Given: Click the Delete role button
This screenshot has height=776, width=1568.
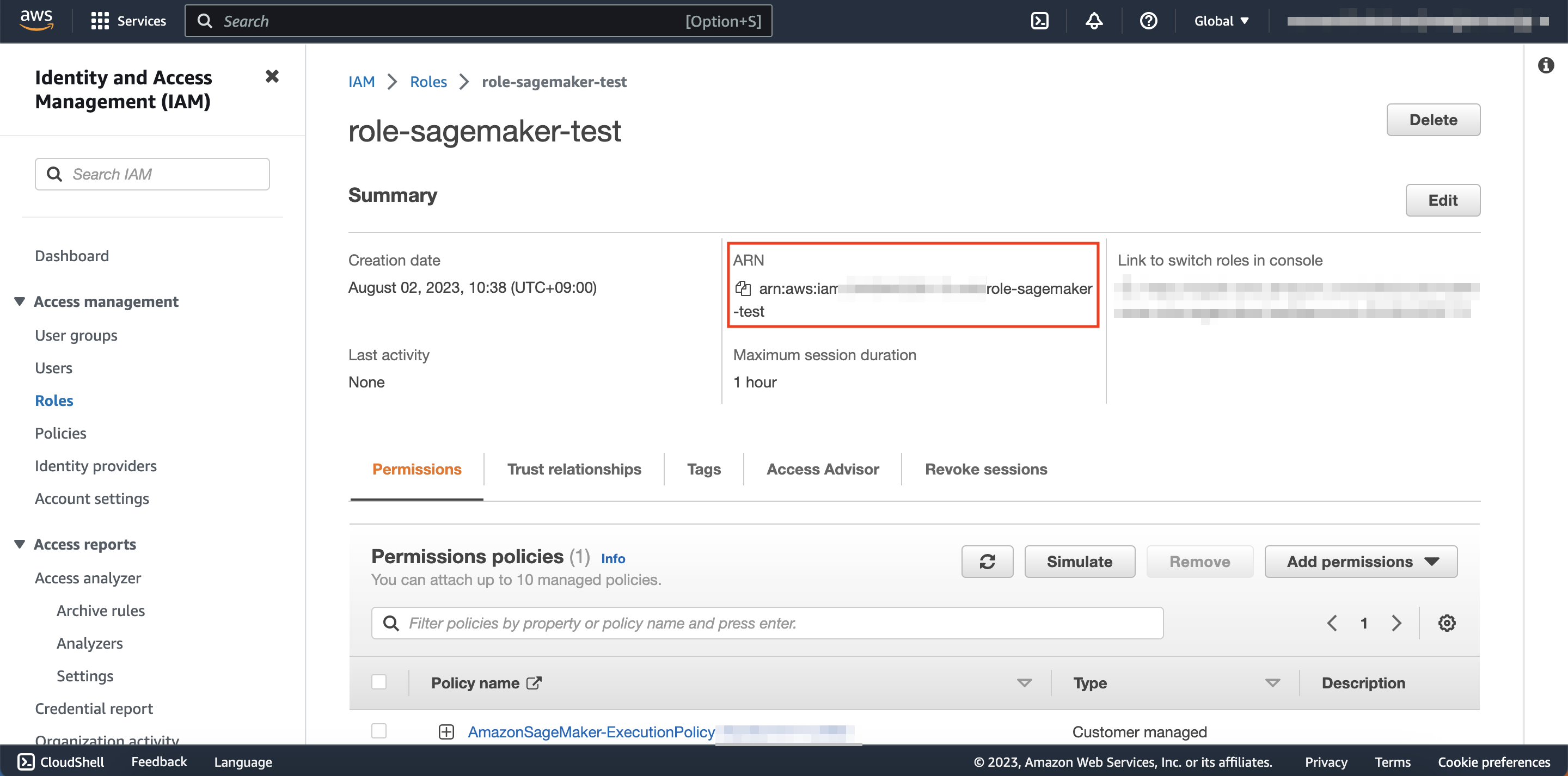Looking at the screenshot, I should click(1433, 120).
